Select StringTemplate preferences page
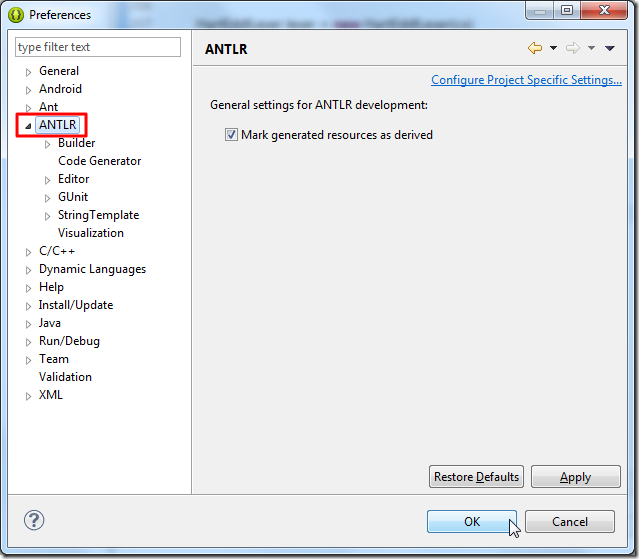Image resolution: width=639 pixels, height=559 pixels. click(98, 215)
